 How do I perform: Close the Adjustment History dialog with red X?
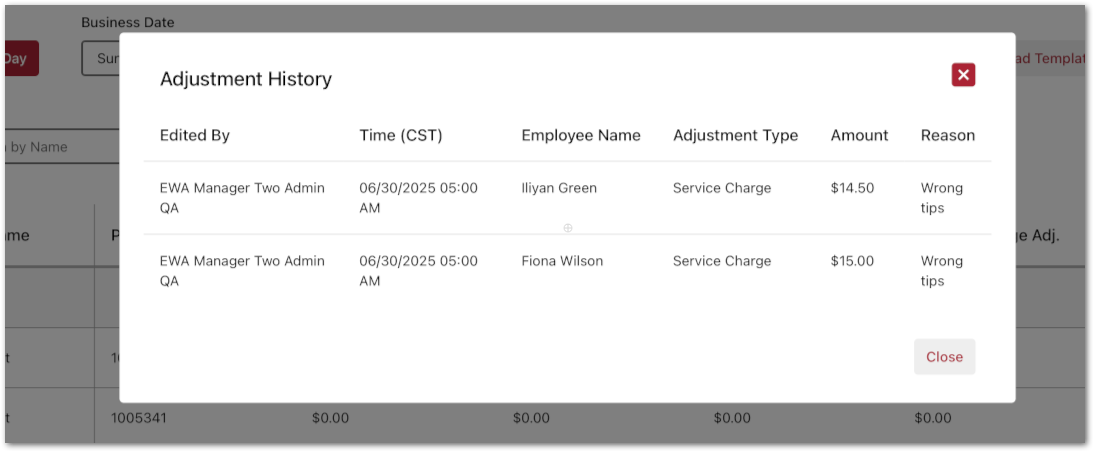[963, 75]
